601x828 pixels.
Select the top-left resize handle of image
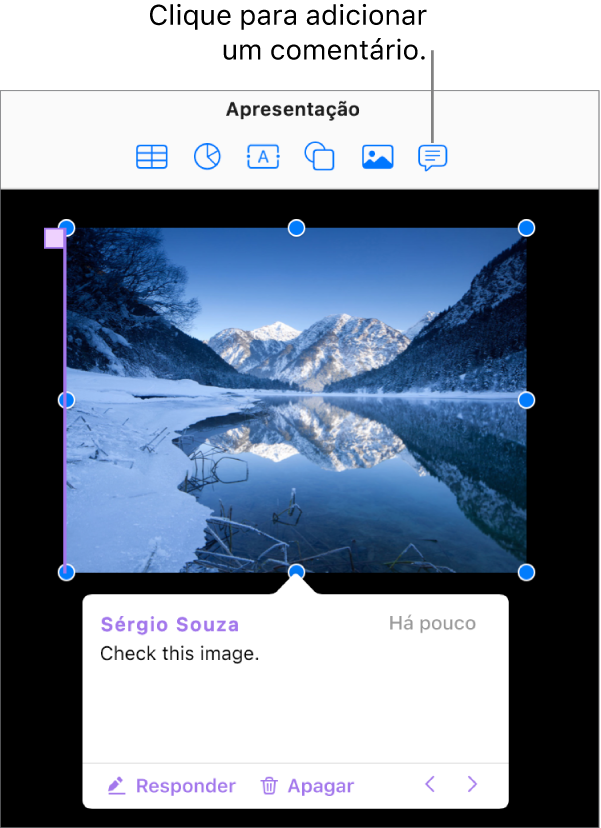67,228
